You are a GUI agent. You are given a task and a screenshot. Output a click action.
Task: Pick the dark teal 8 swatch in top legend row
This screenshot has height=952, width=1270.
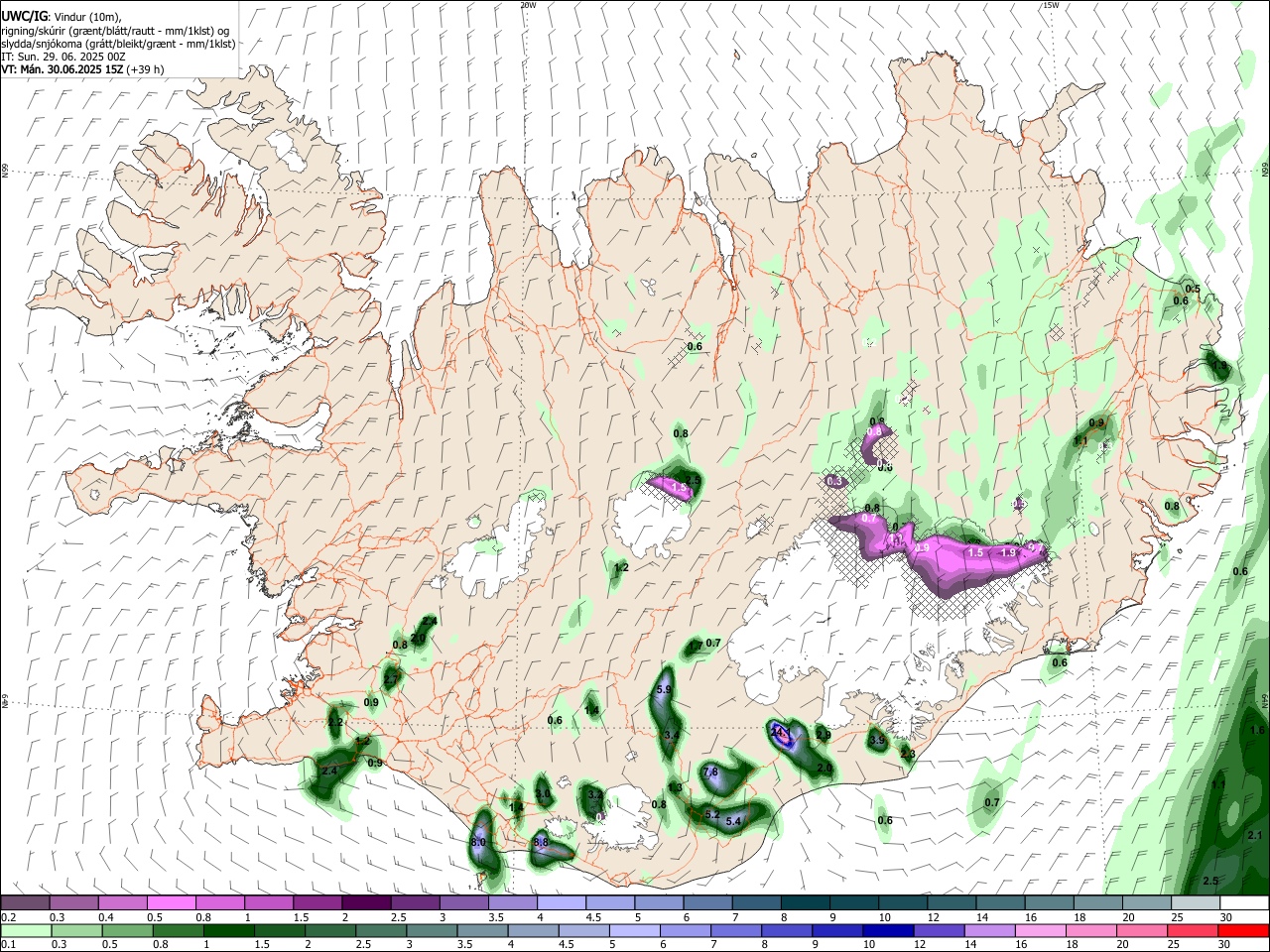(806, 903)
